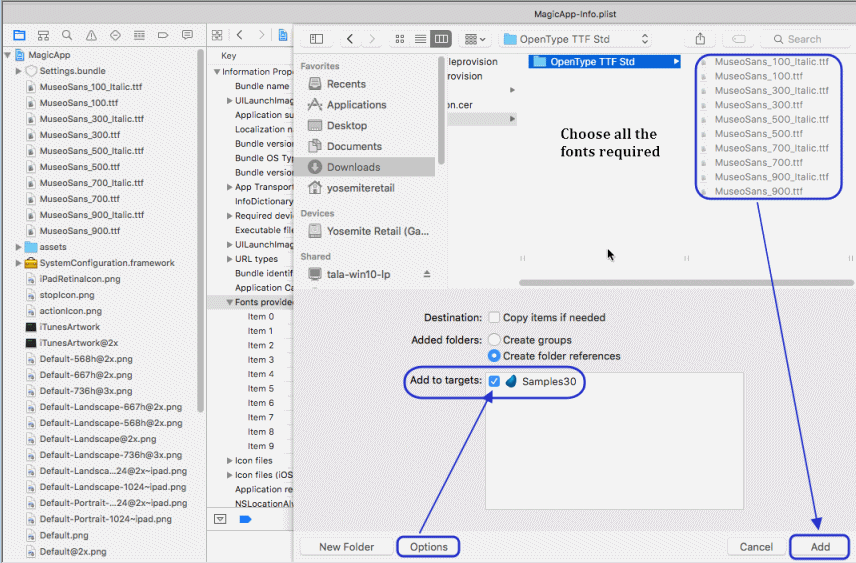
Task: Select Create groups radio button
Action: click(494, 340)
